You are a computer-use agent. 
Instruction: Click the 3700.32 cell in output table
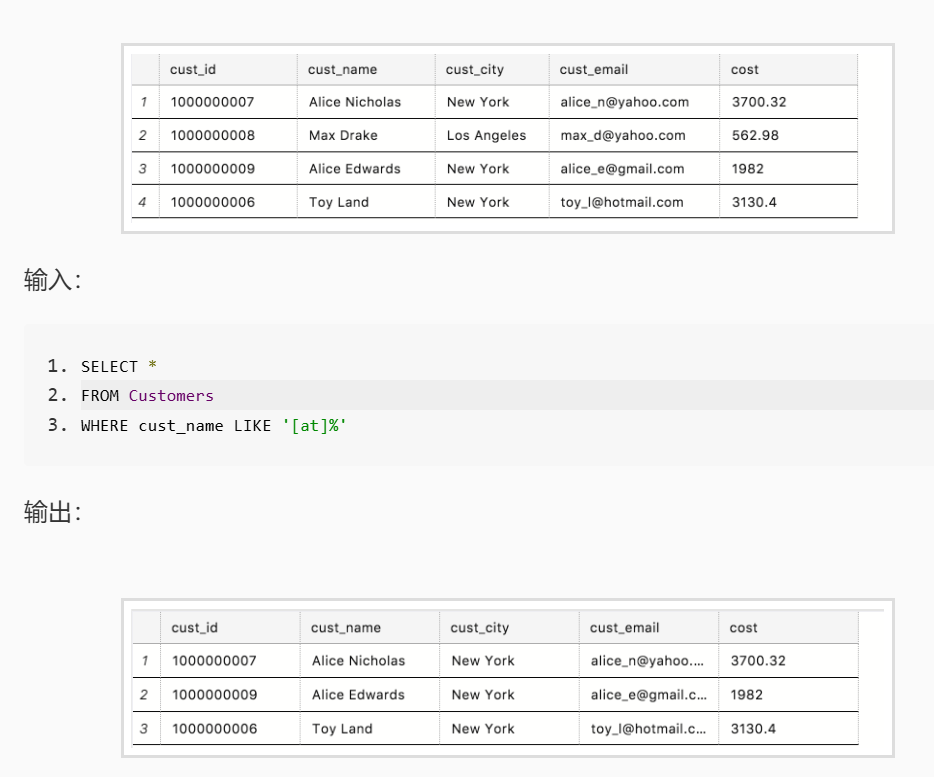point(789,660)
